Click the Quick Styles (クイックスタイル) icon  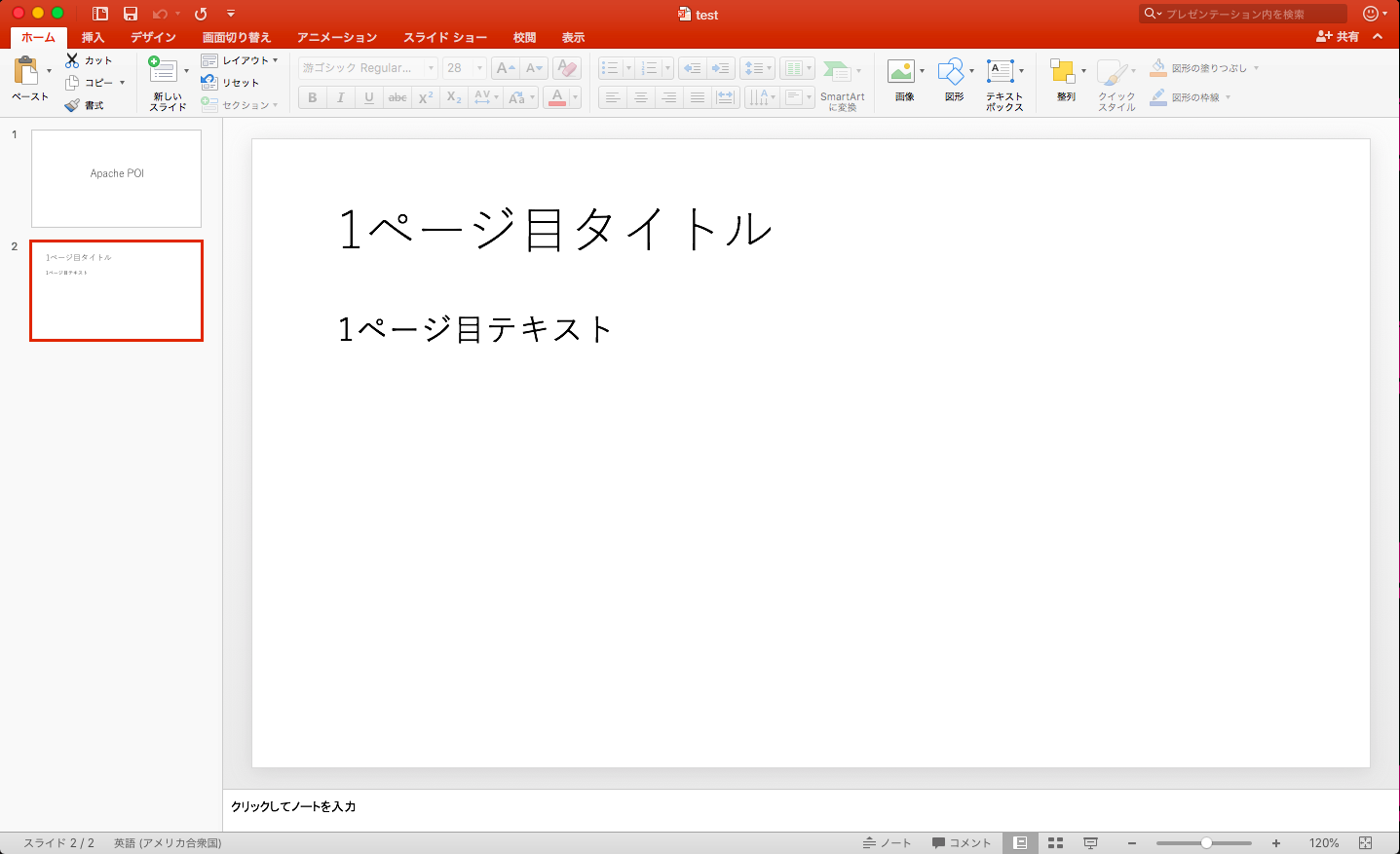point(1112,72)
